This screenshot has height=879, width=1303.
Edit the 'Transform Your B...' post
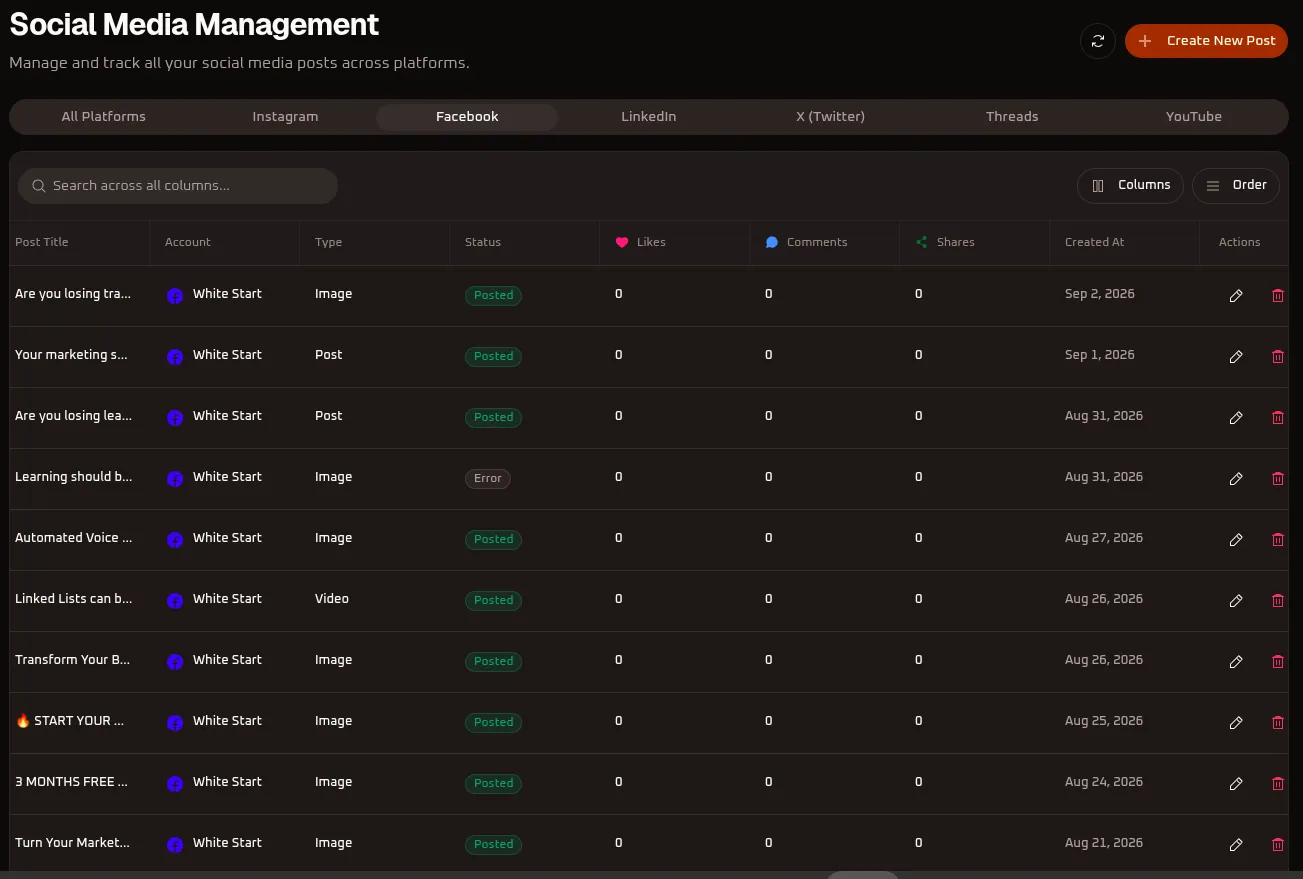point(1236,662)
